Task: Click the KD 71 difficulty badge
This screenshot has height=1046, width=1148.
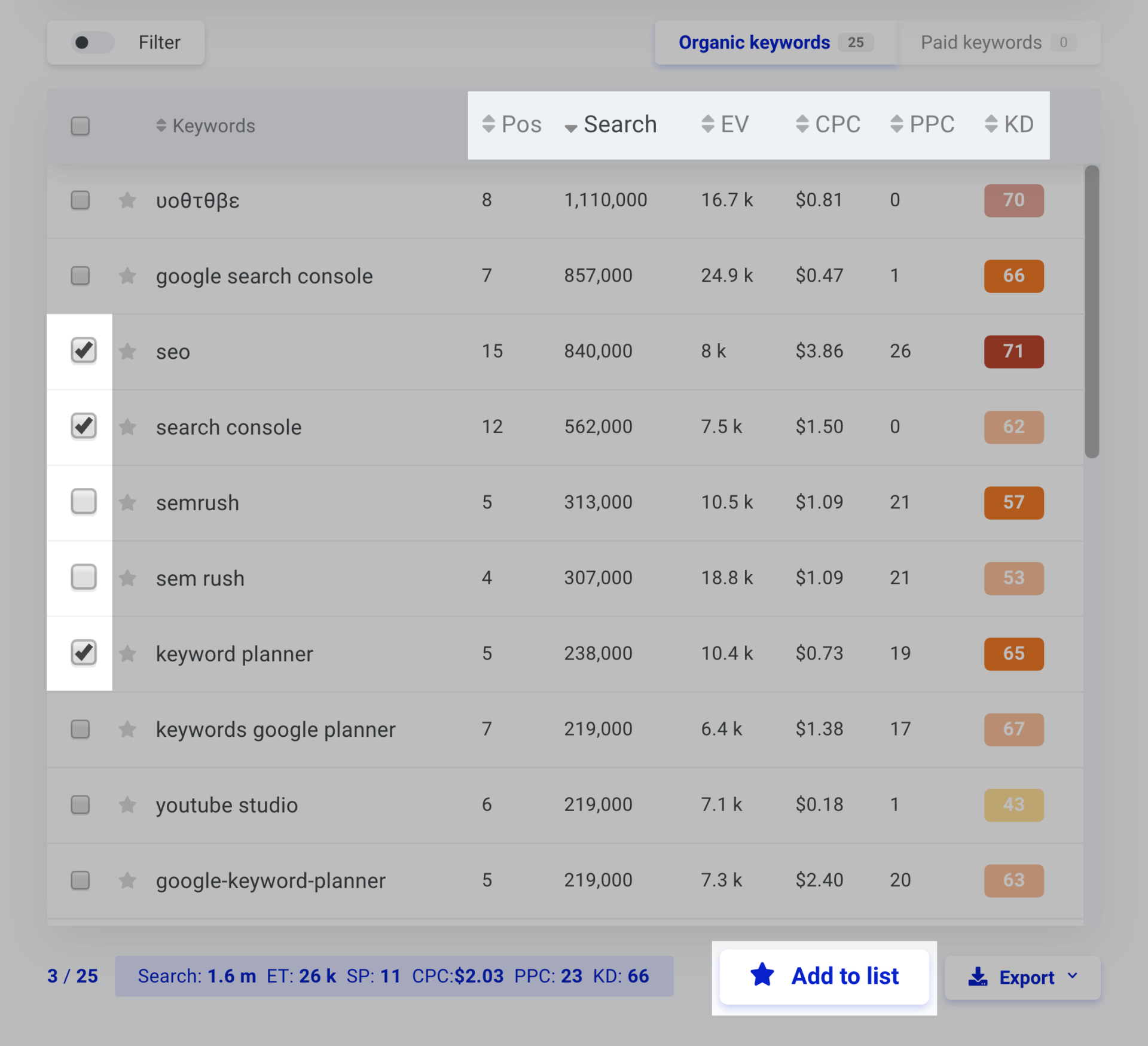Action: pyautogui.click(x=1013, y=352)
